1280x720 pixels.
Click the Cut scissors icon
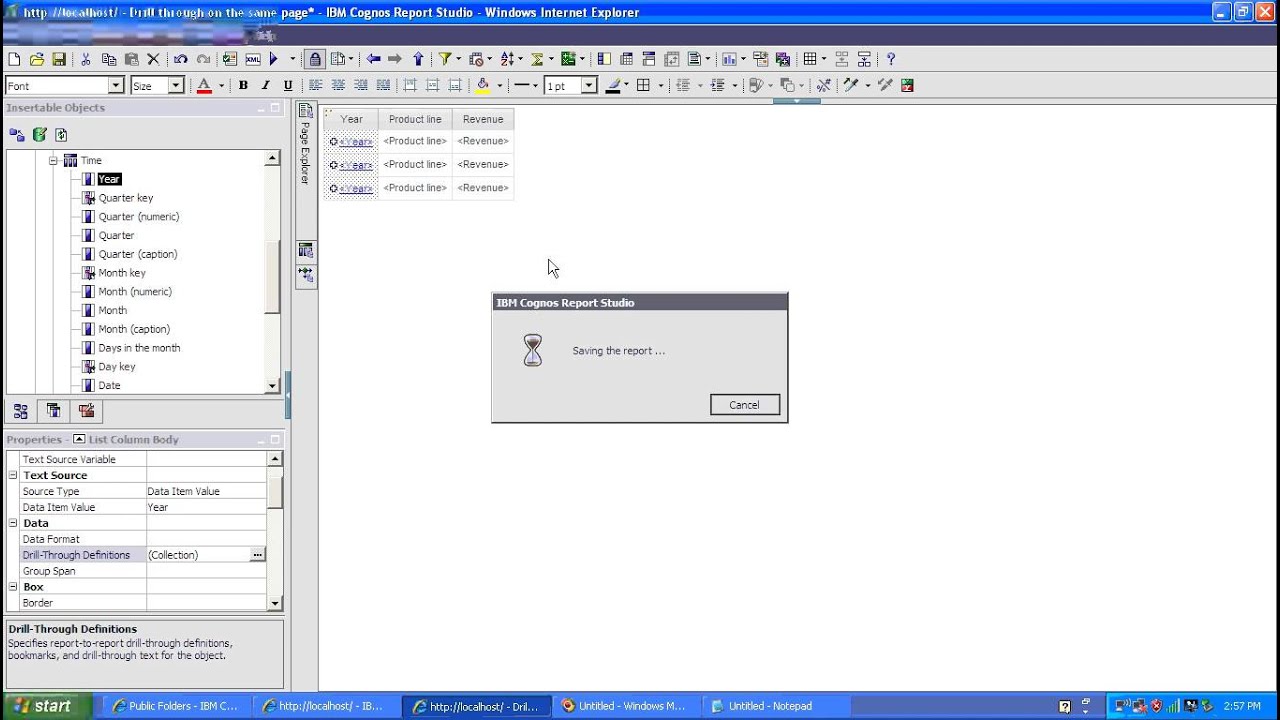(x=86, y=59)
